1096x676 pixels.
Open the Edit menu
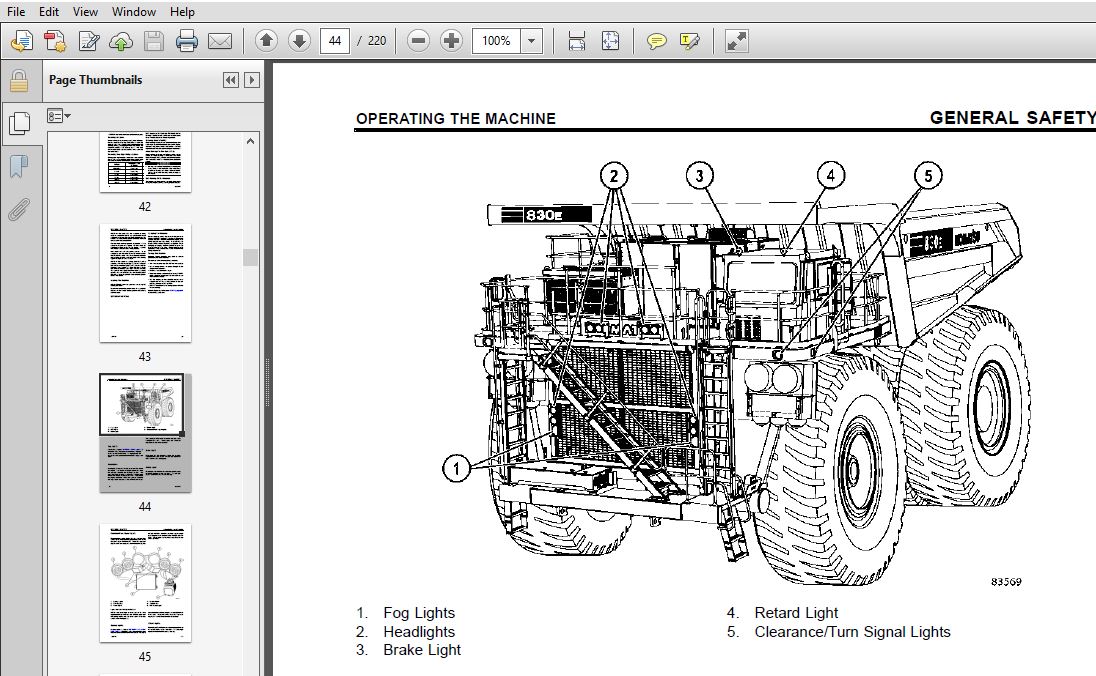tap(49, 12)
